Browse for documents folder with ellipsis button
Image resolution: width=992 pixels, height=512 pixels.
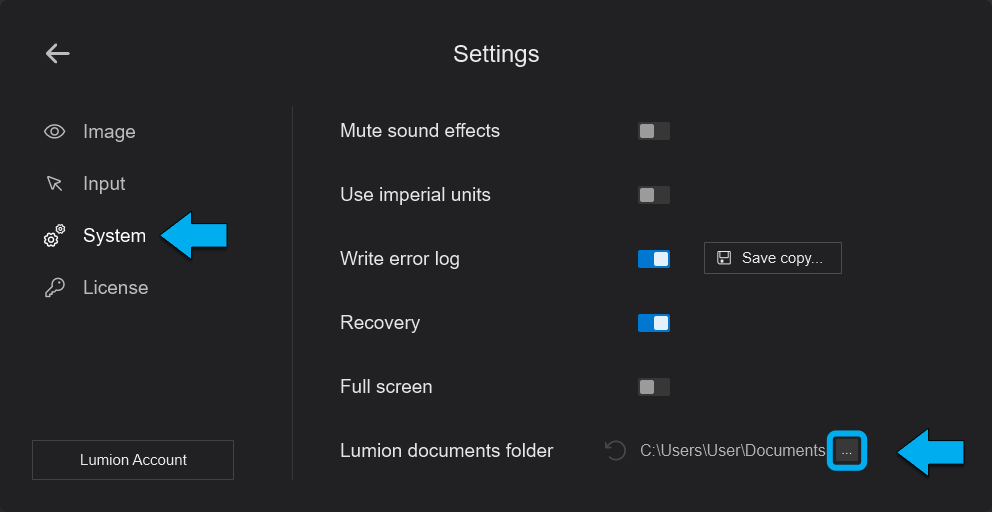click(x=847, y=451)
